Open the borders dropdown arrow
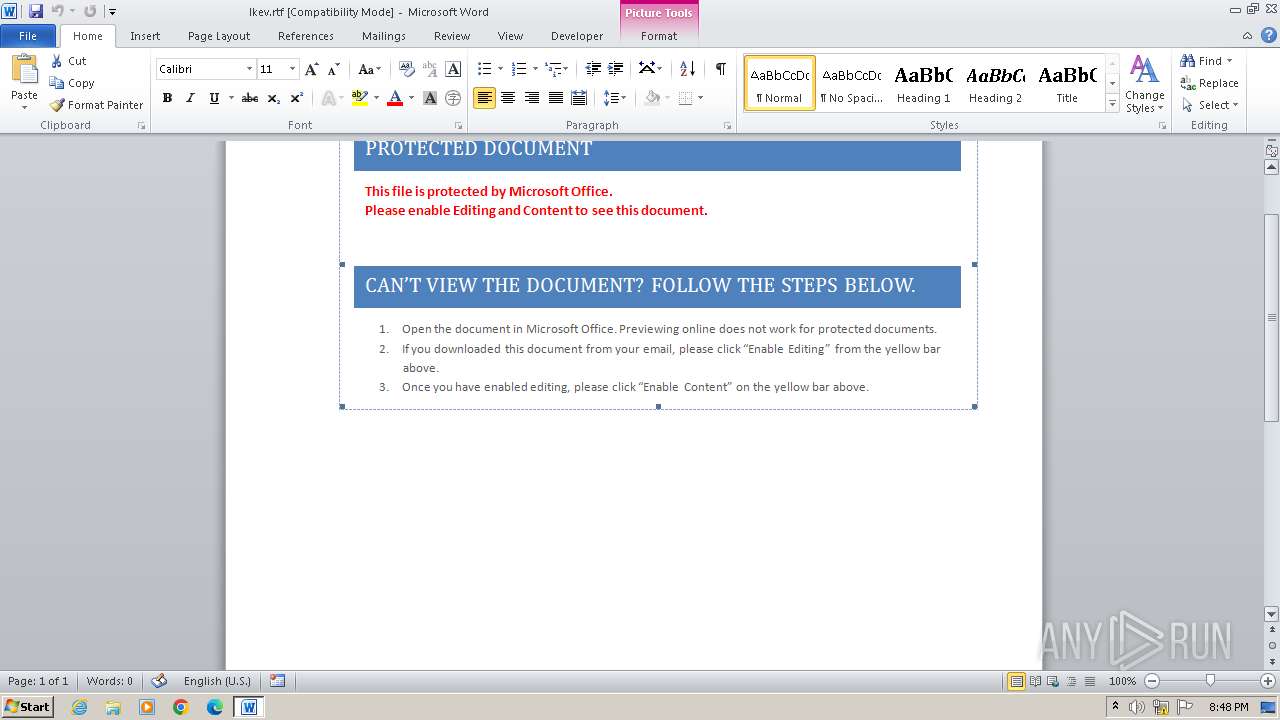1280x720 pixels. 700,98
